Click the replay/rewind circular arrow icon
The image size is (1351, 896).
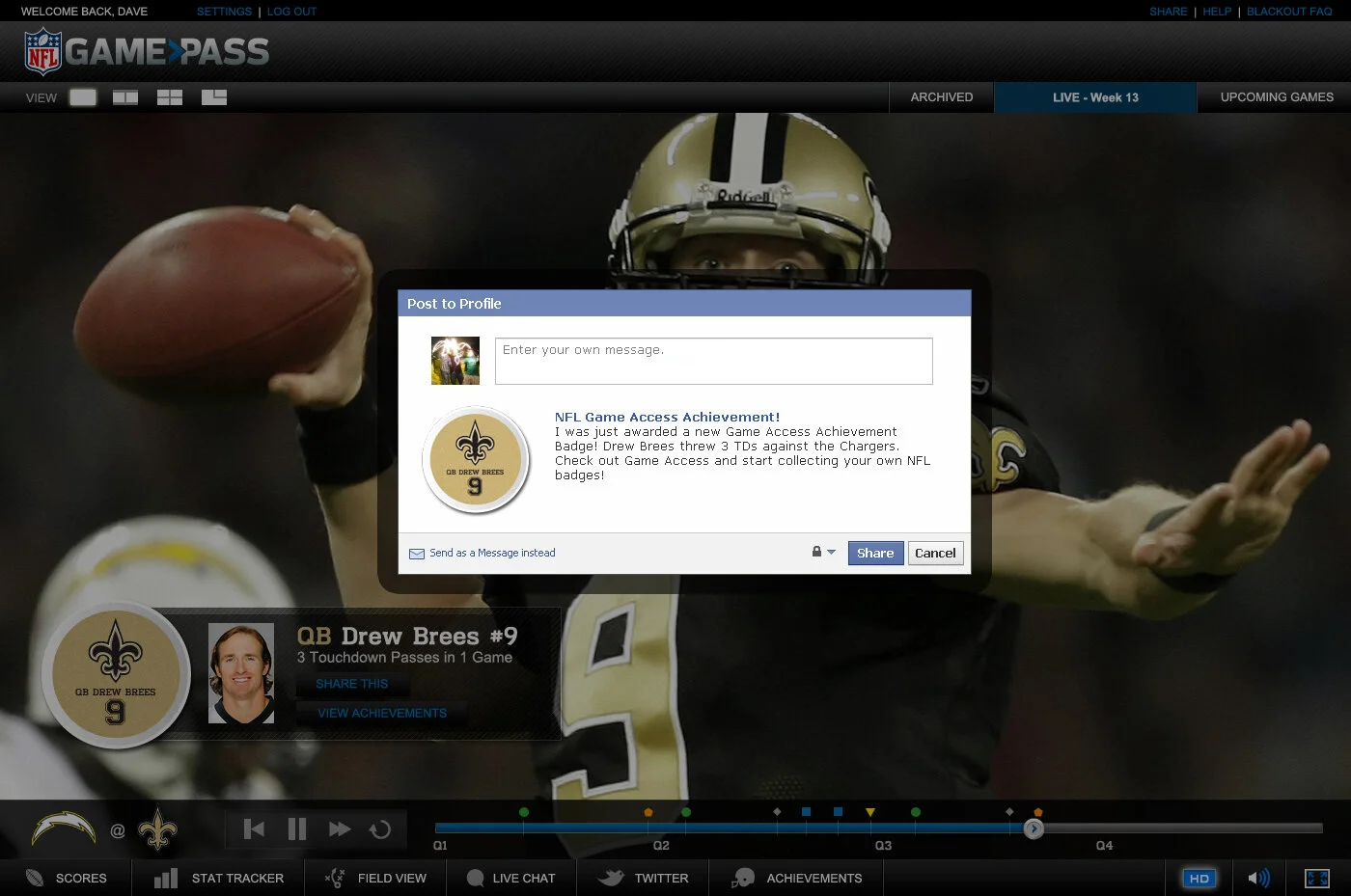point(380,829)
